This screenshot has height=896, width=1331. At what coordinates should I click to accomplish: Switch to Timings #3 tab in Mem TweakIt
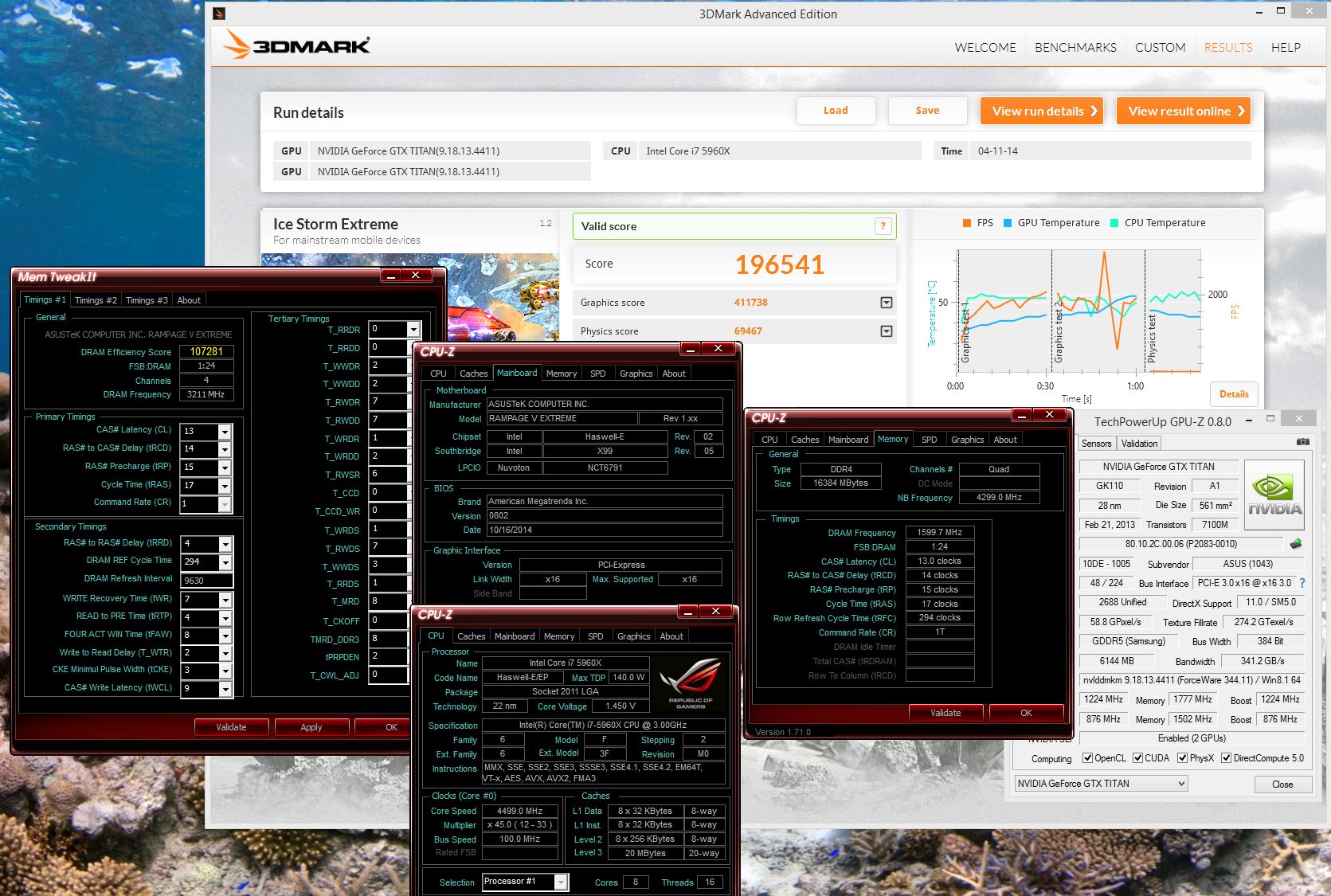click(x=147, y=300)
